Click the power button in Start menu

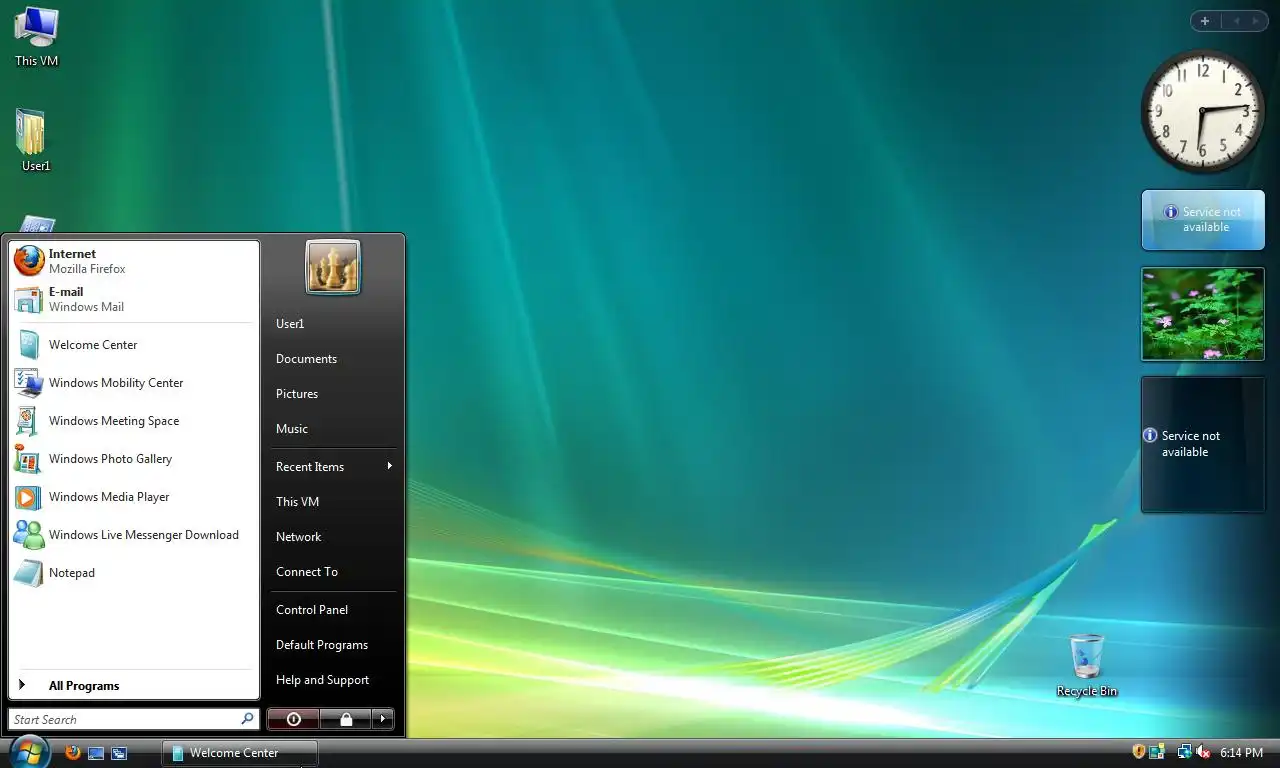pos(293,719)
